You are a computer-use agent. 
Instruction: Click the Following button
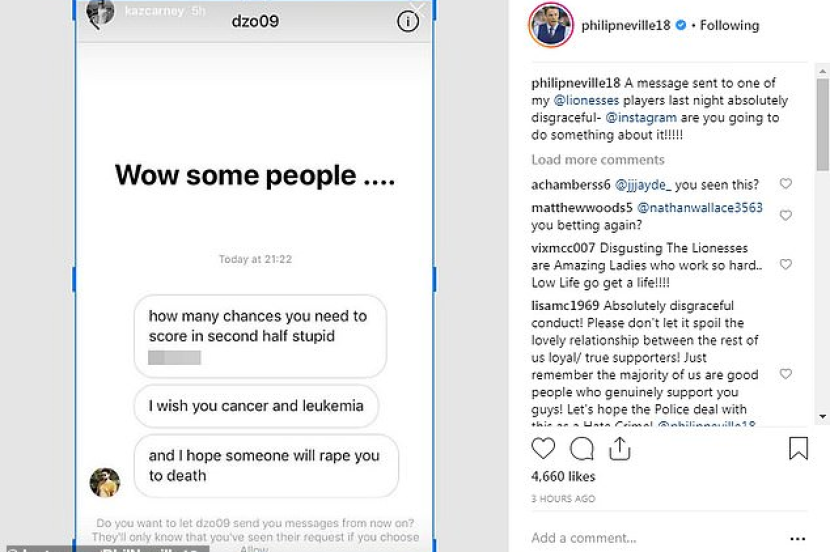(729, 25)
